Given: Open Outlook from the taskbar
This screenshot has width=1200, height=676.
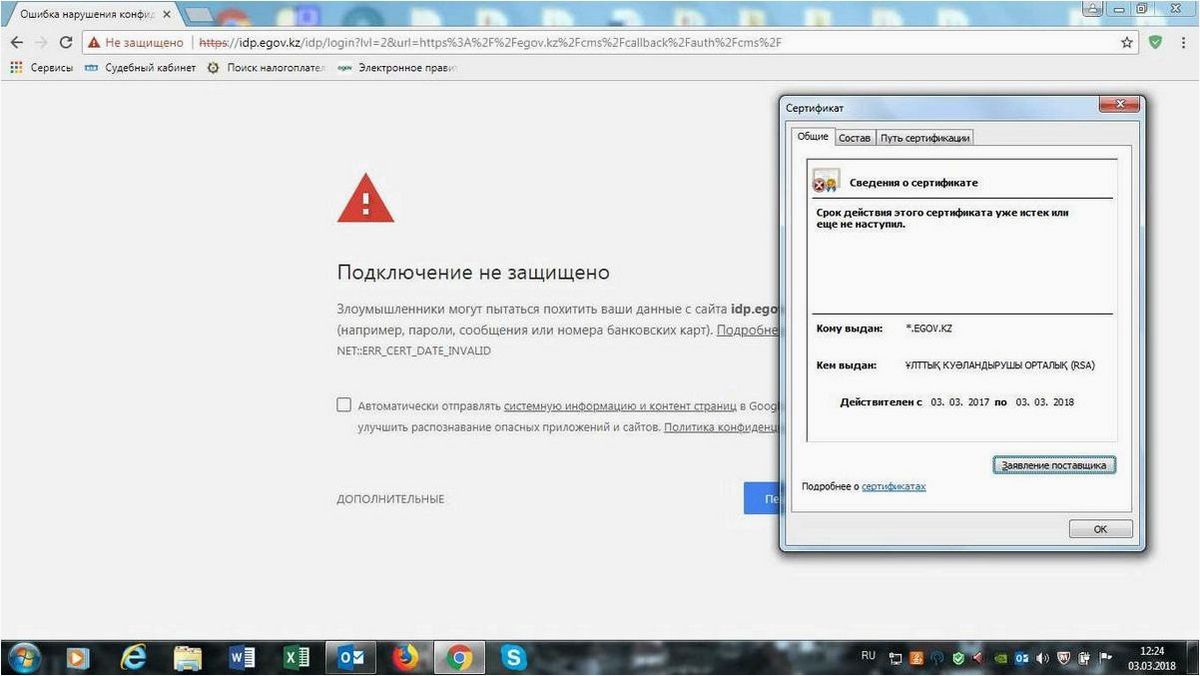Looking at the screenshot, I should coord(351,657).
